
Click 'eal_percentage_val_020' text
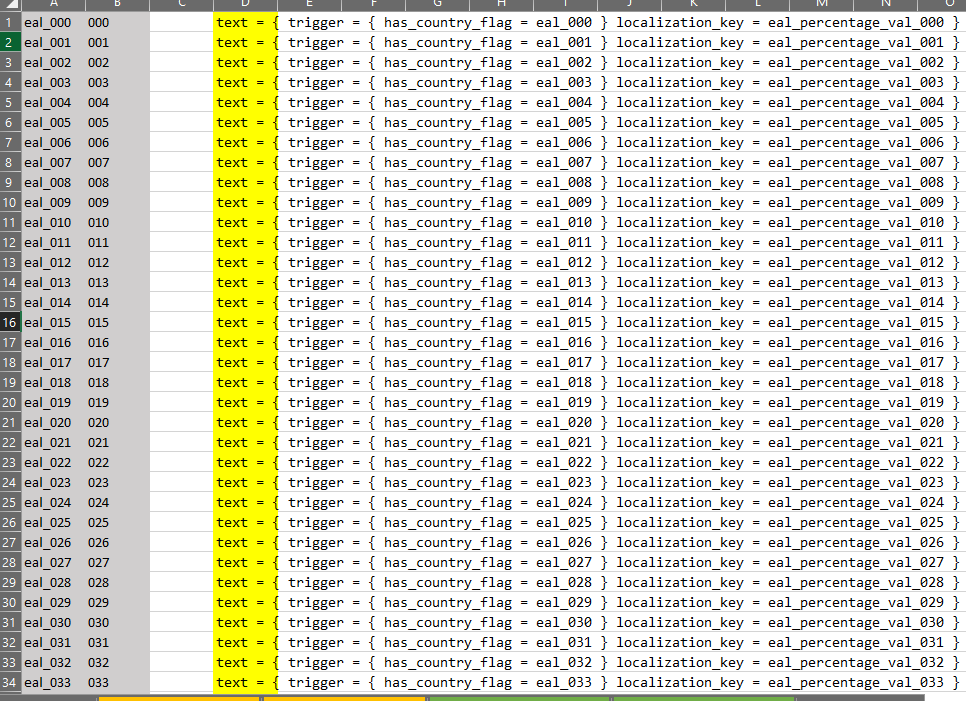(856, 423)
